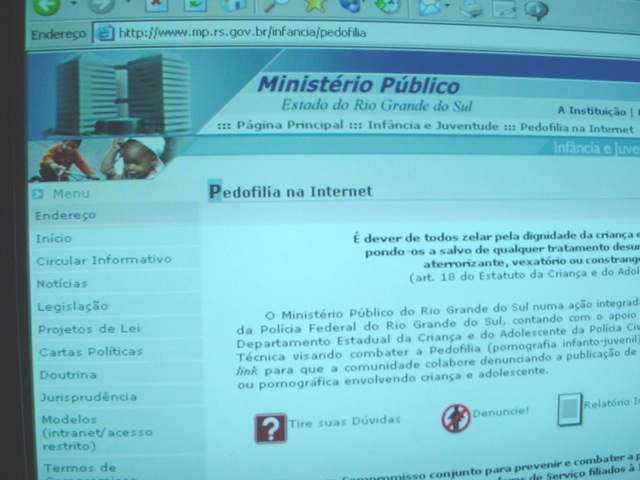Click the Menu arrow icon
The image size is (640, 480).
[x=38, y=193]
